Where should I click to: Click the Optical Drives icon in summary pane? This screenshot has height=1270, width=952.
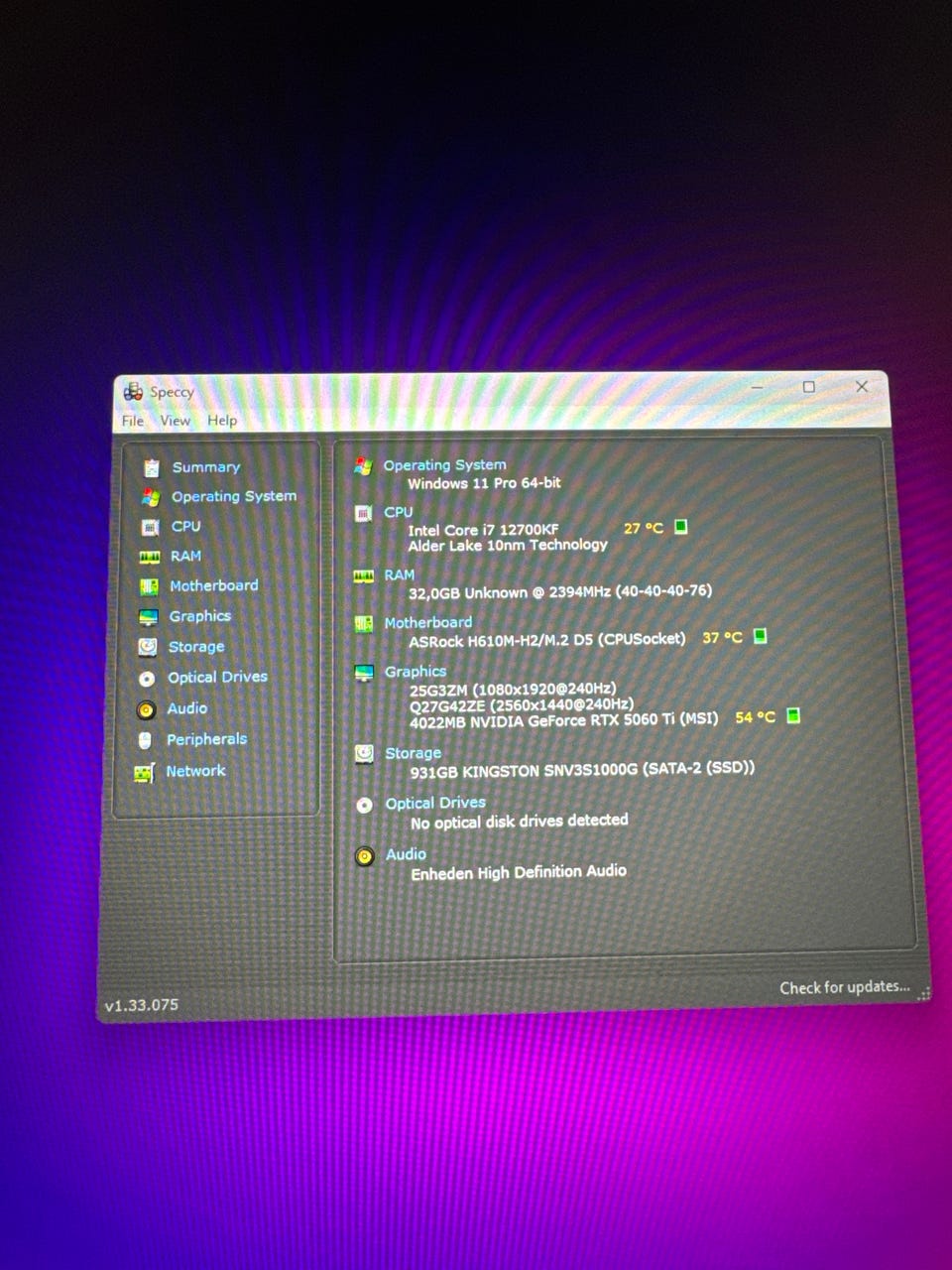[364, 805]
